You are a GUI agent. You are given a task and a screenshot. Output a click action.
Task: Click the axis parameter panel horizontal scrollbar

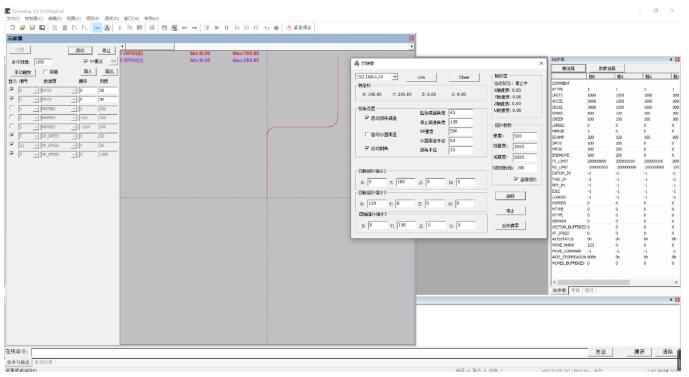(x=615, y=282)
